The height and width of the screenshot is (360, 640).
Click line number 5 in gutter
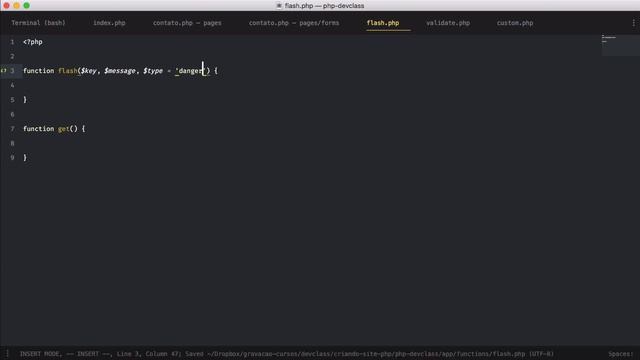[12, 100]
